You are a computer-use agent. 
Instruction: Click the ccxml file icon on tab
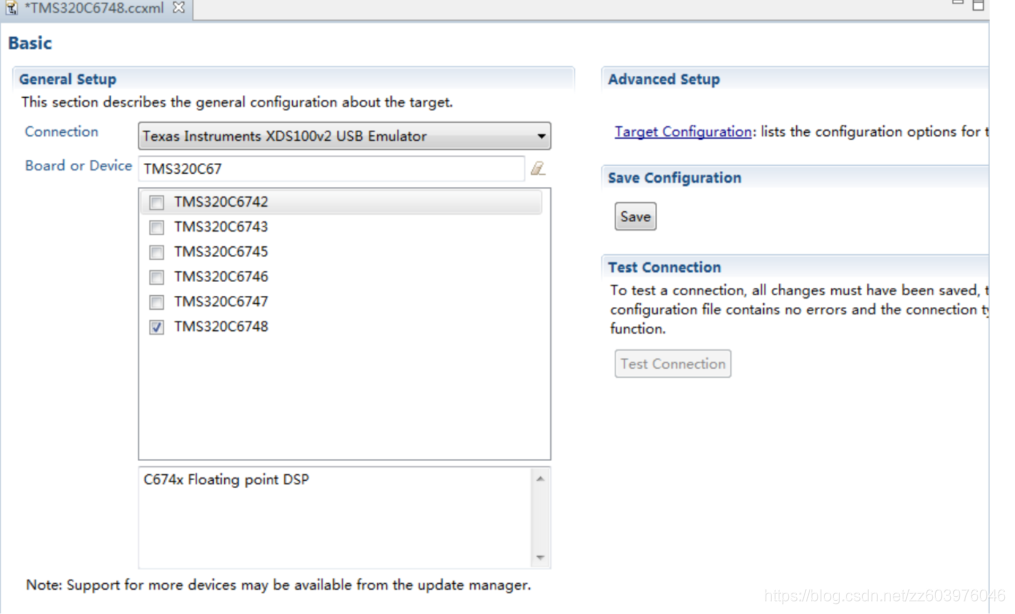pyautogui.click(x=11, y=8)
